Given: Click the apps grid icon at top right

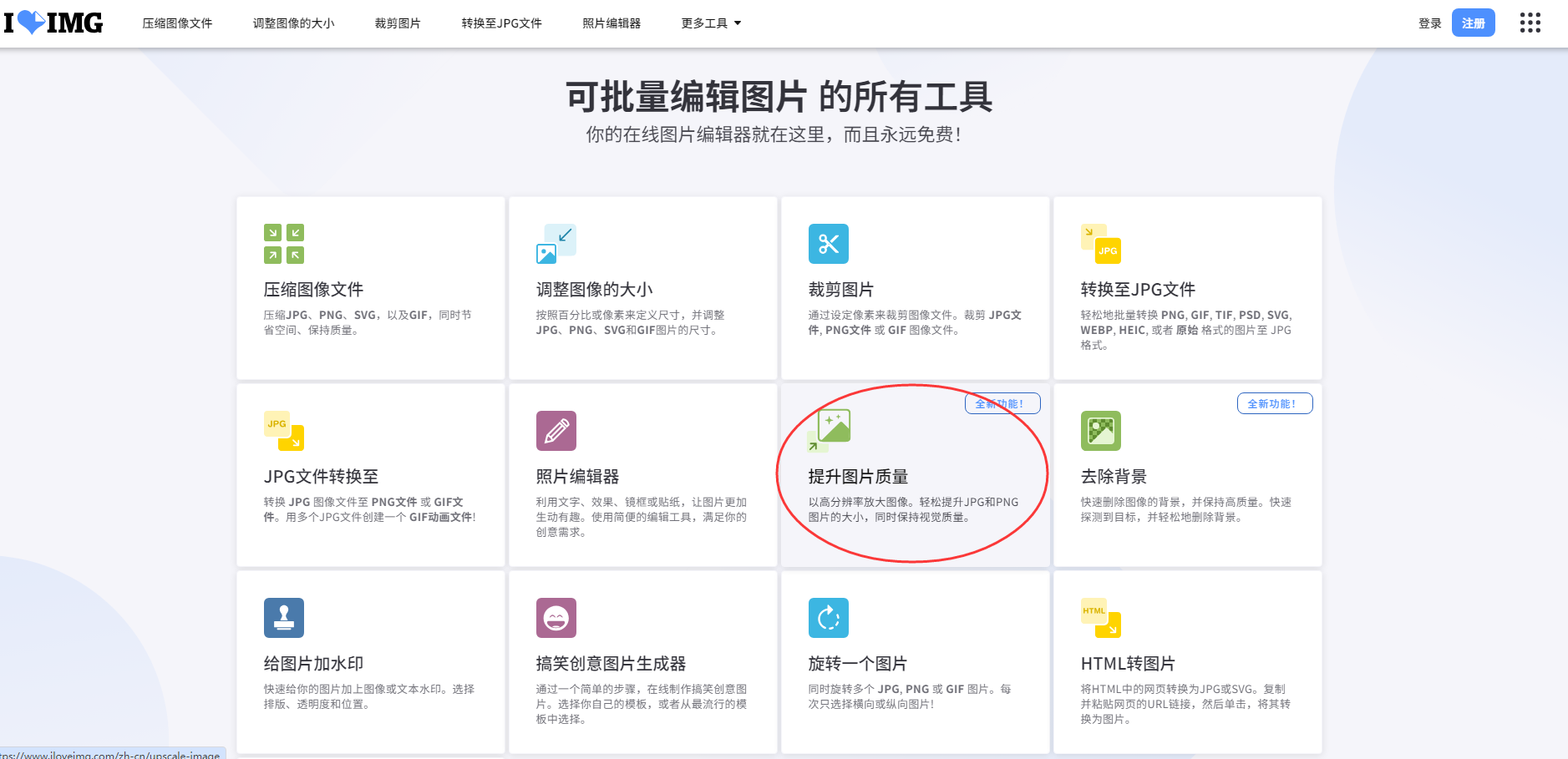Looking at the screenshot, I should click(1530, 23).
